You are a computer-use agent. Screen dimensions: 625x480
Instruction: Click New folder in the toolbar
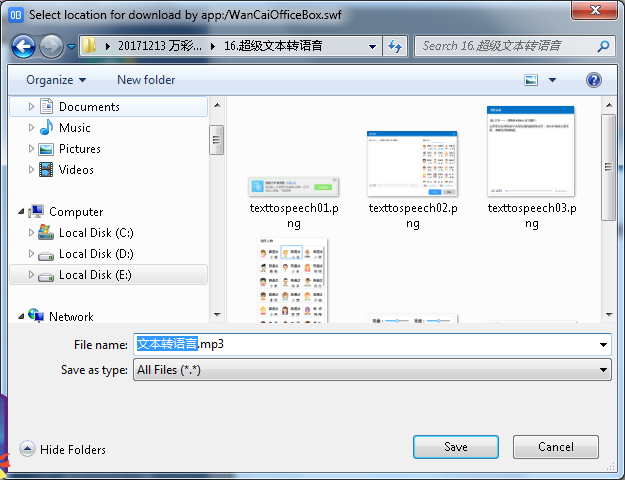coord(146,80)
